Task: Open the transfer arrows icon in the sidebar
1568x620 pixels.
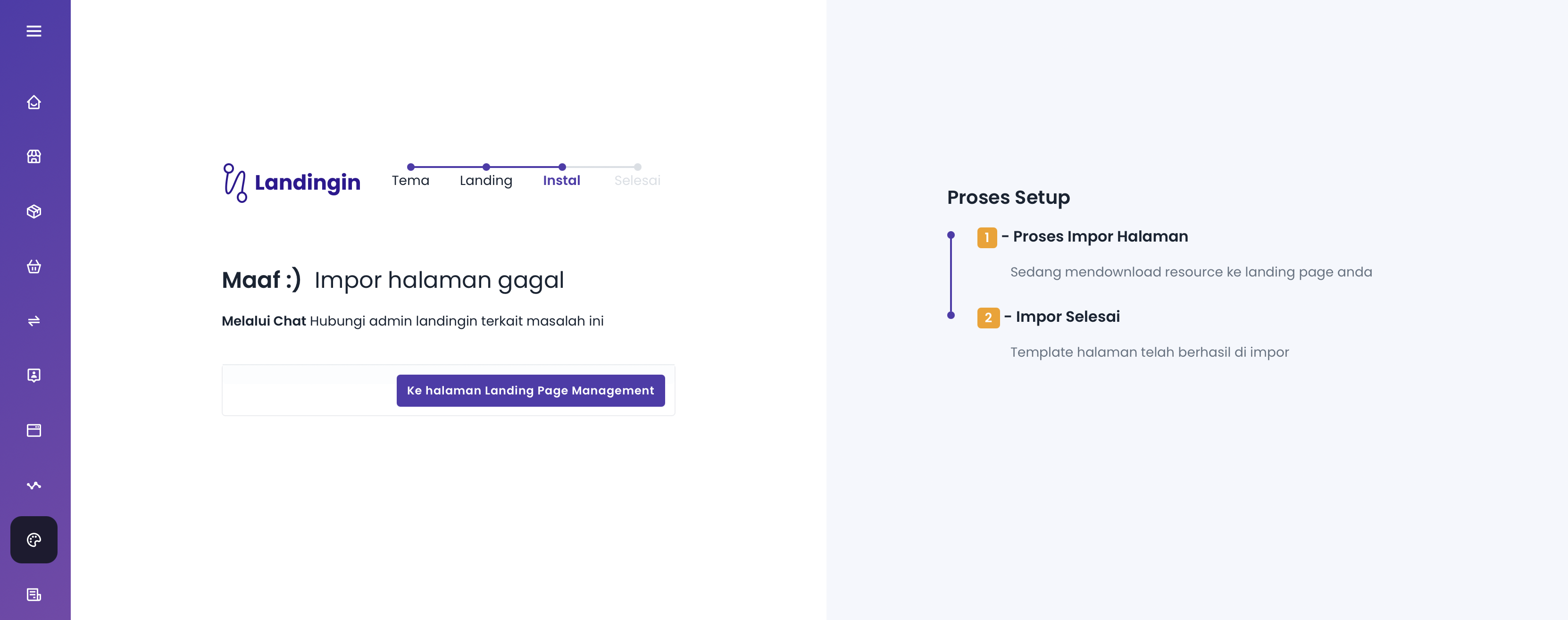Action: (x=34, y=321)
